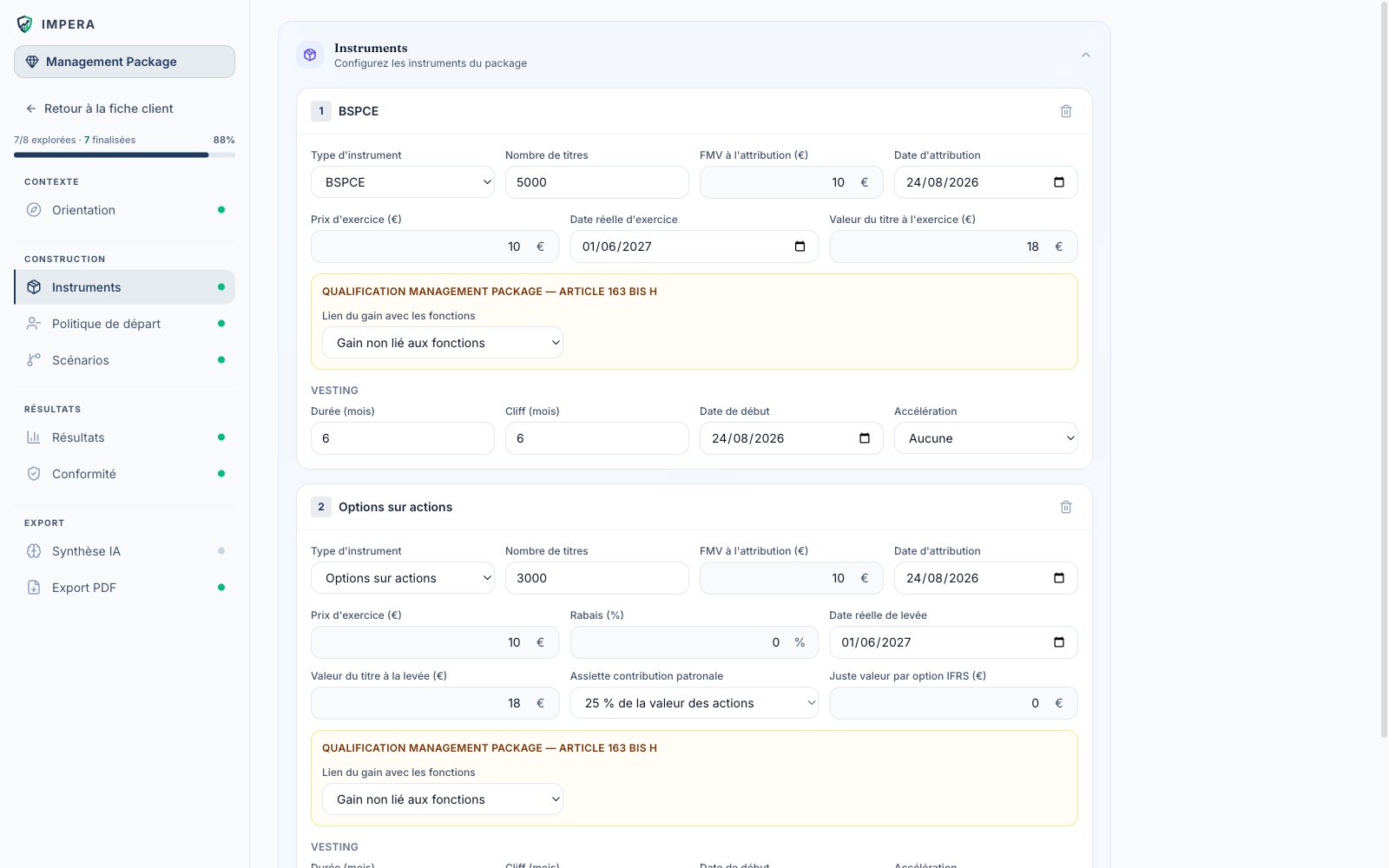Open BSPCE Lien du gain avec les fonctions dropdown

(443, 343)
